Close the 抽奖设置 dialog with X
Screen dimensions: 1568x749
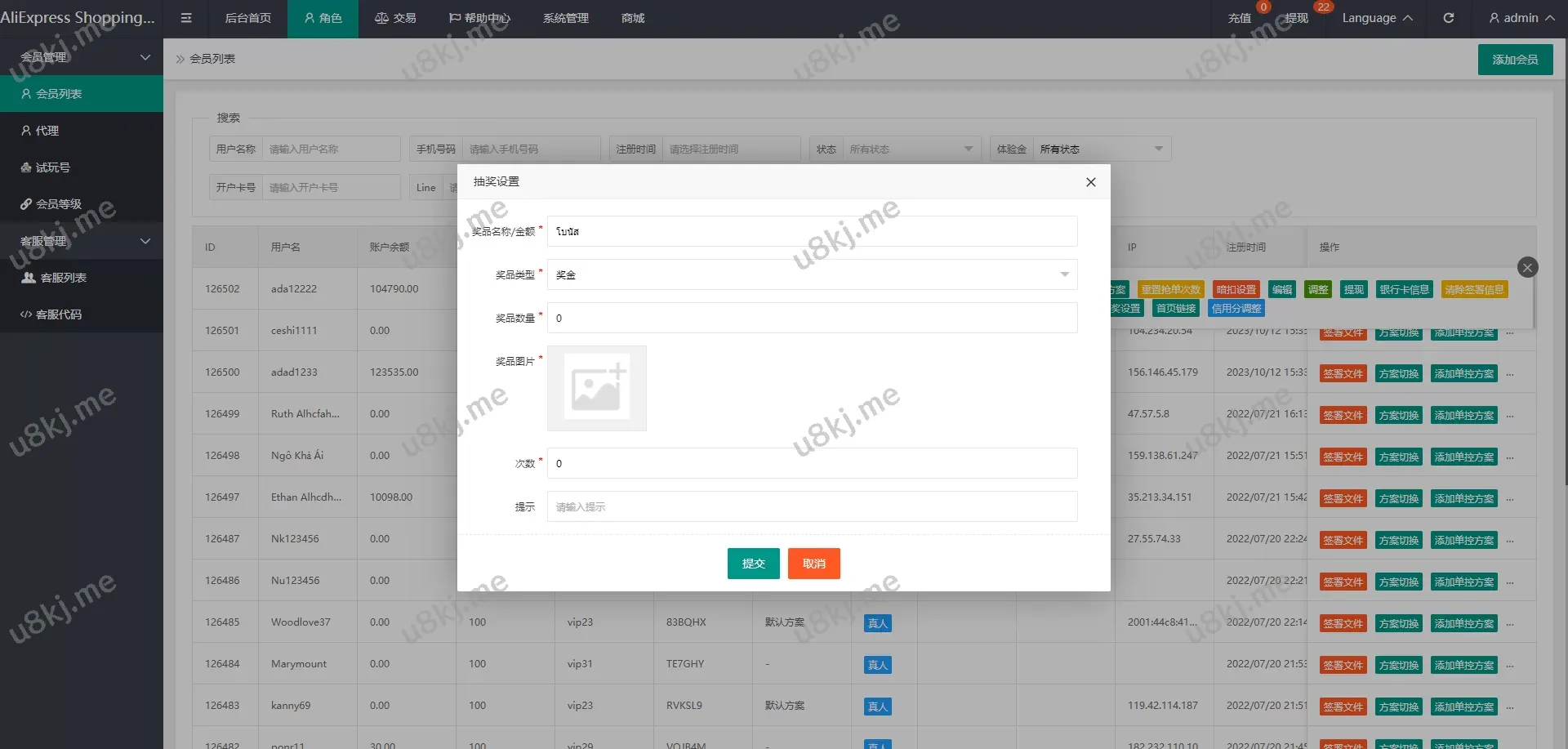(1090, 182)
